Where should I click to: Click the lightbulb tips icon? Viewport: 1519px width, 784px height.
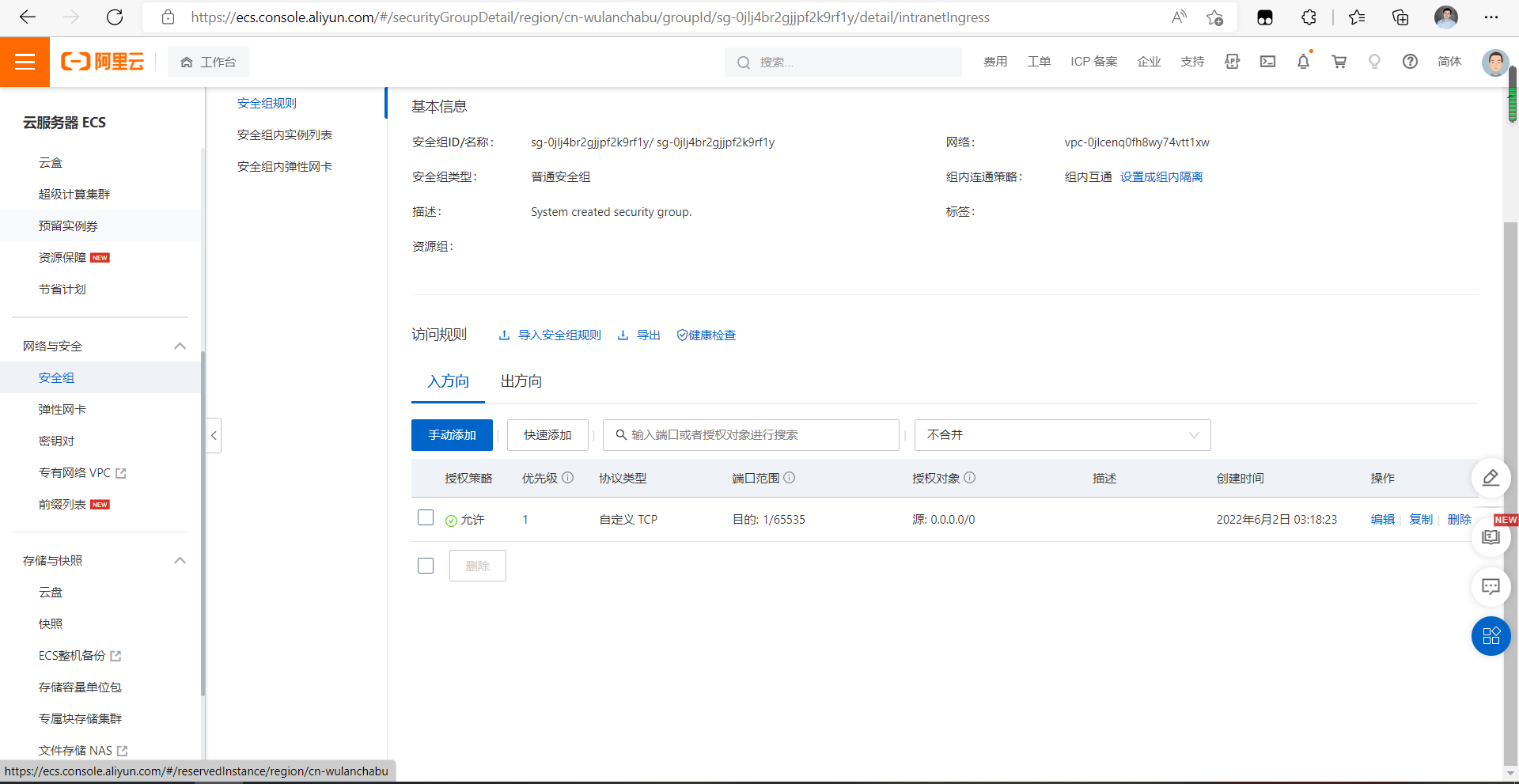(1375, 62)
